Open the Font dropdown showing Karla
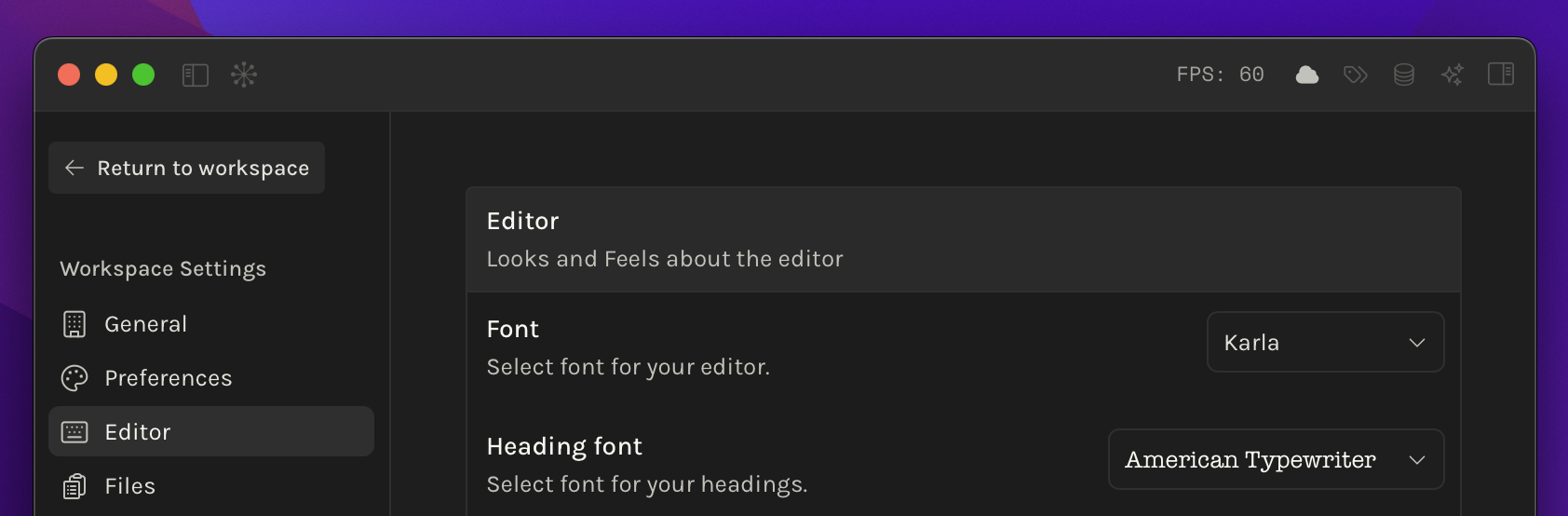This screenshot has width=1568, height=516. 1325,343
